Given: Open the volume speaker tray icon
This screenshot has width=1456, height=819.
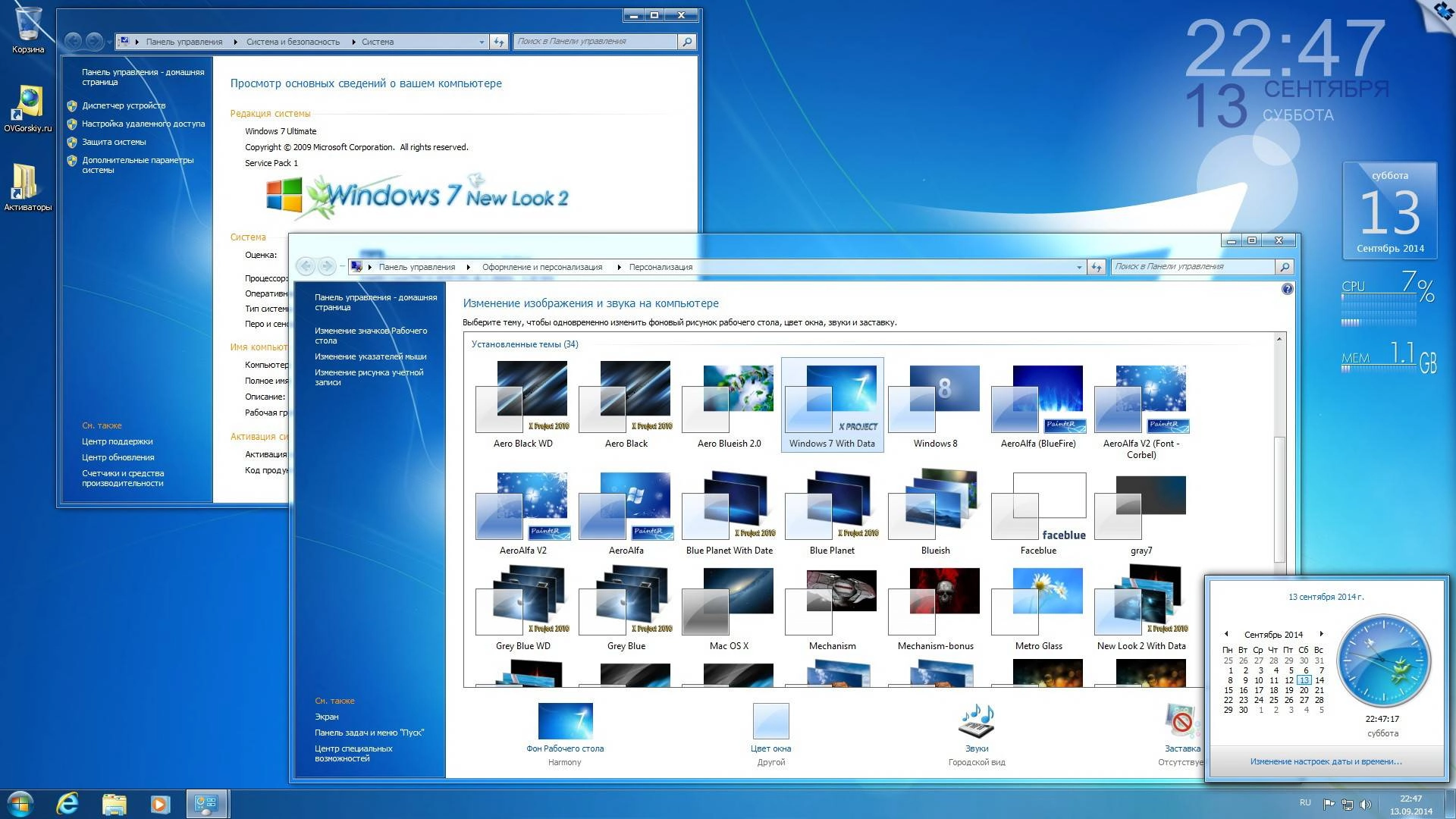Looking at the screenshot, I should [x=1366, y=805].
